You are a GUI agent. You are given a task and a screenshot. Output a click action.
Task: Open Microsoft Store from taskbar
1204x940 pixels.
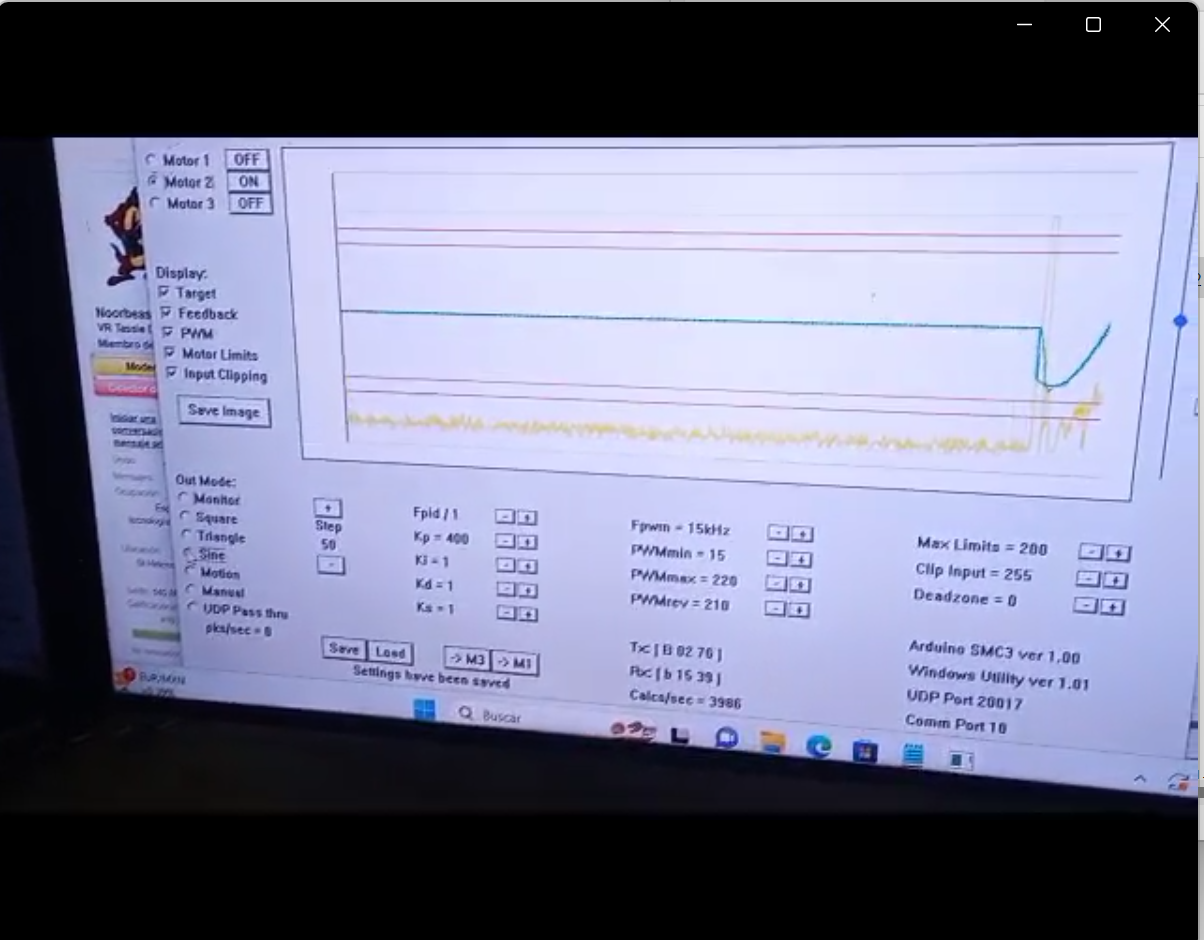(x=866, y=750)
